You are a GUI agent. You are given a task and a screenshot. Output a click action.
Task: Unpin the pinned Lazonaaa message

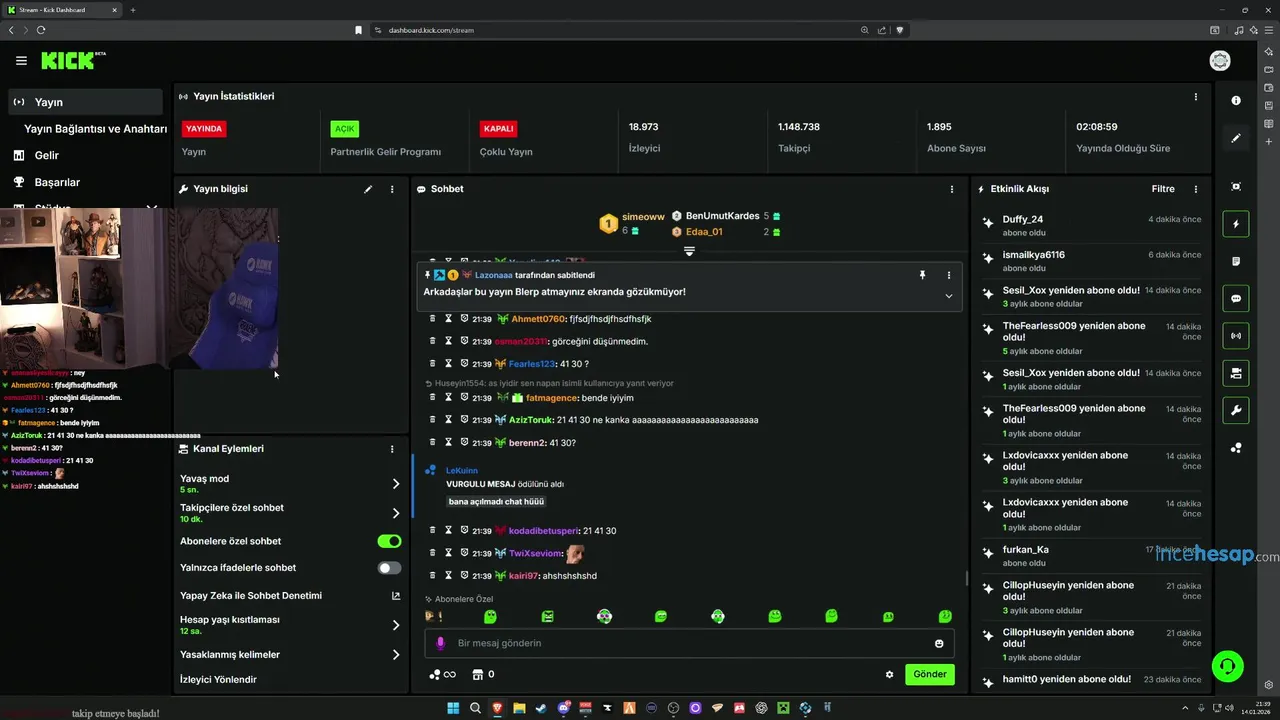point(922,275)
